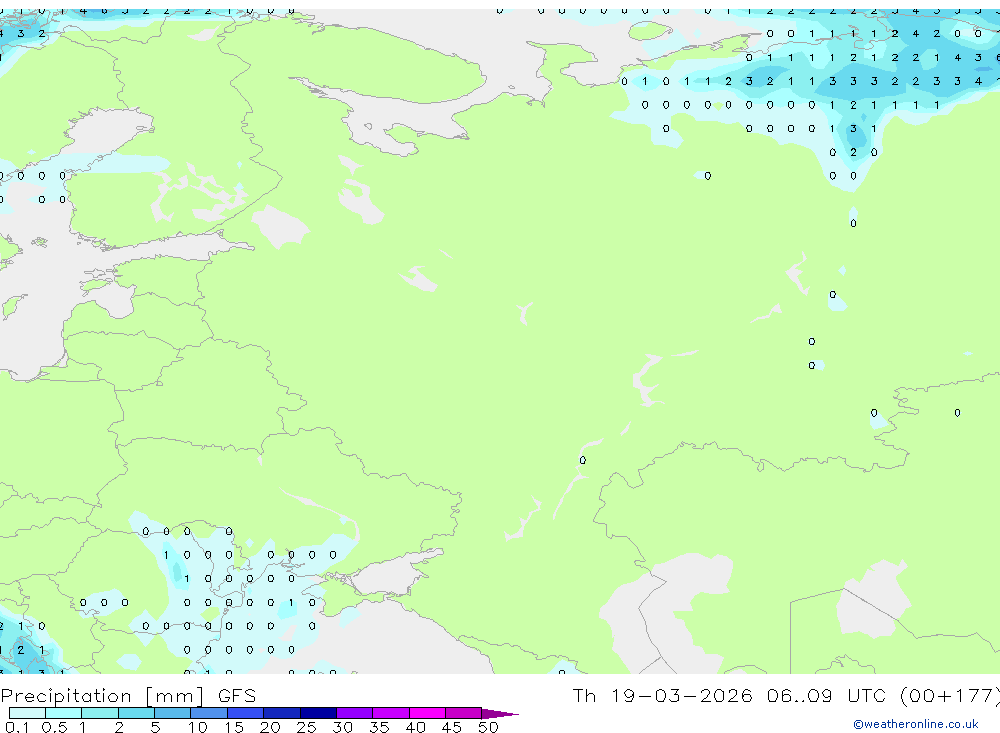Viewport: 1000px width, 733px height.
Task: Click the '10' legend scale label
Action: pos(197,727)
